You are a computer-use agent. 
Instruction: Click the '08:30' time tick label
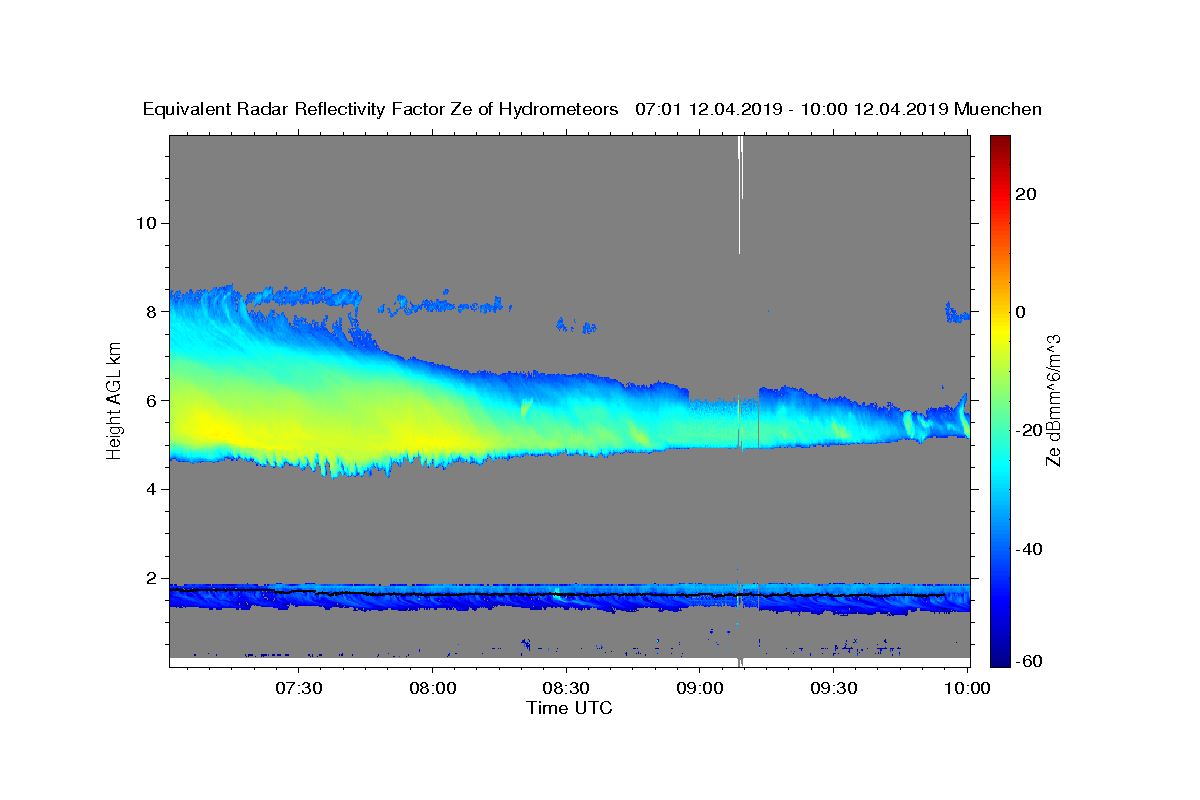coord(566,688)
